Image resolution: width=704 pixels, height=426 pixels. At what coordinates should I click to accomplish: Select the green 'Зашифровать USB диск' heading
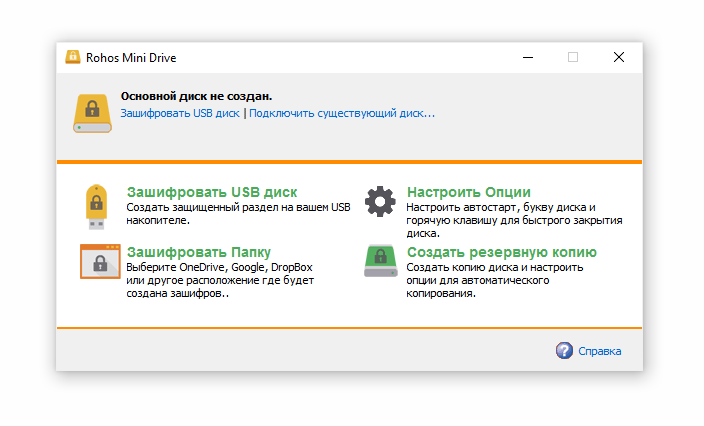coord(211,192)
